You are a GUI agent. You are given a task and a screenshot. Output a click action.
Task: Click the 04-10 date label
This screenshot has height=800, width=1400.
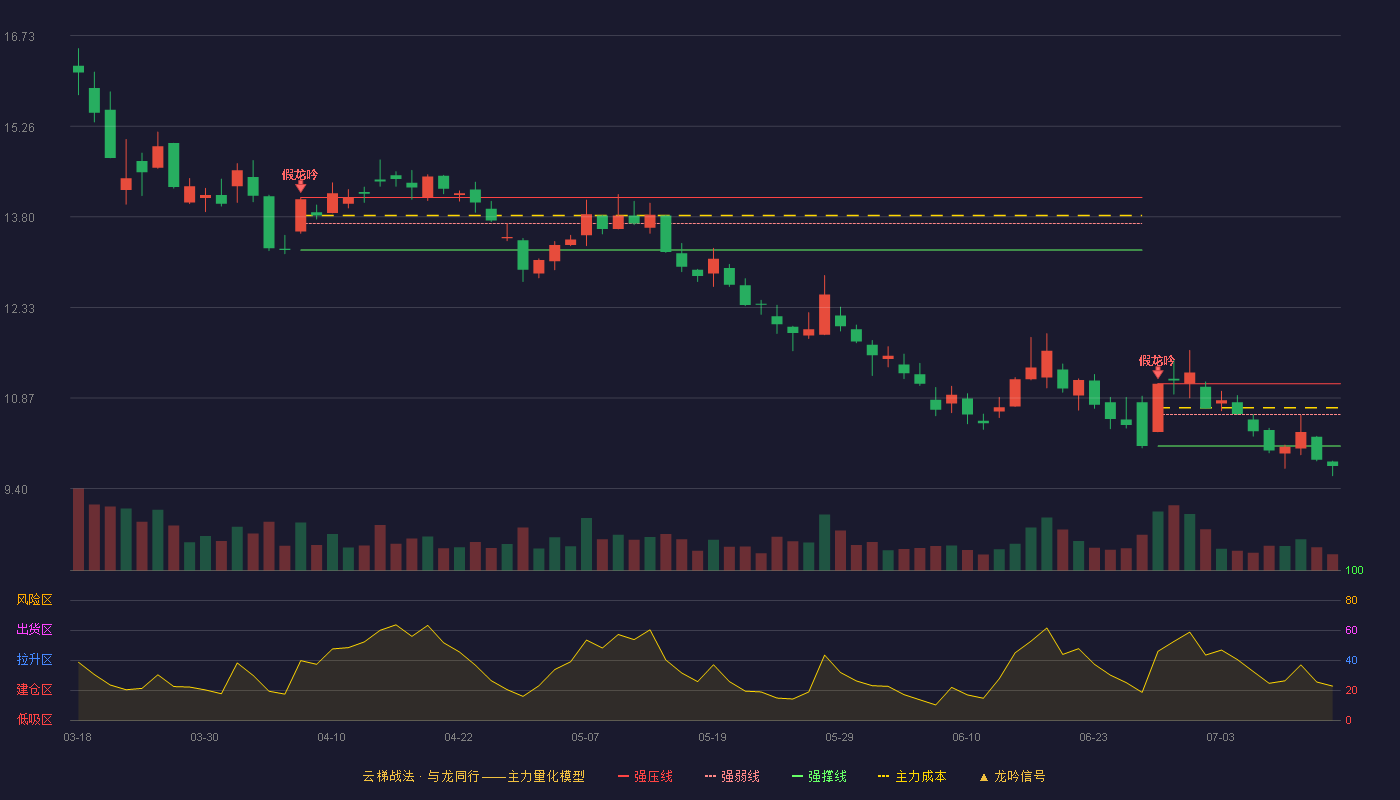(x=331, y=737)
